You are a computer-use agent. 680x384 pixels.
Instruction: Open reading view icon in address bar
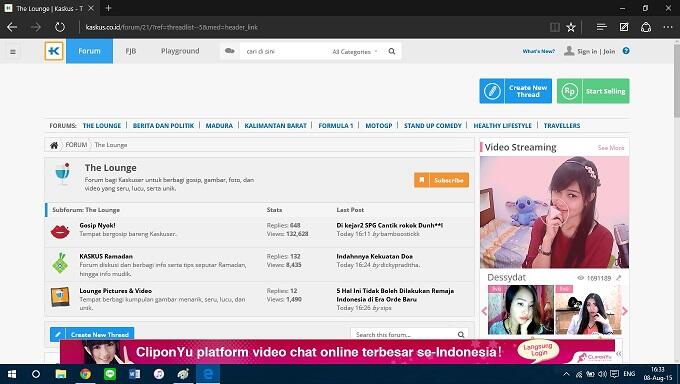tap(555, 27)
